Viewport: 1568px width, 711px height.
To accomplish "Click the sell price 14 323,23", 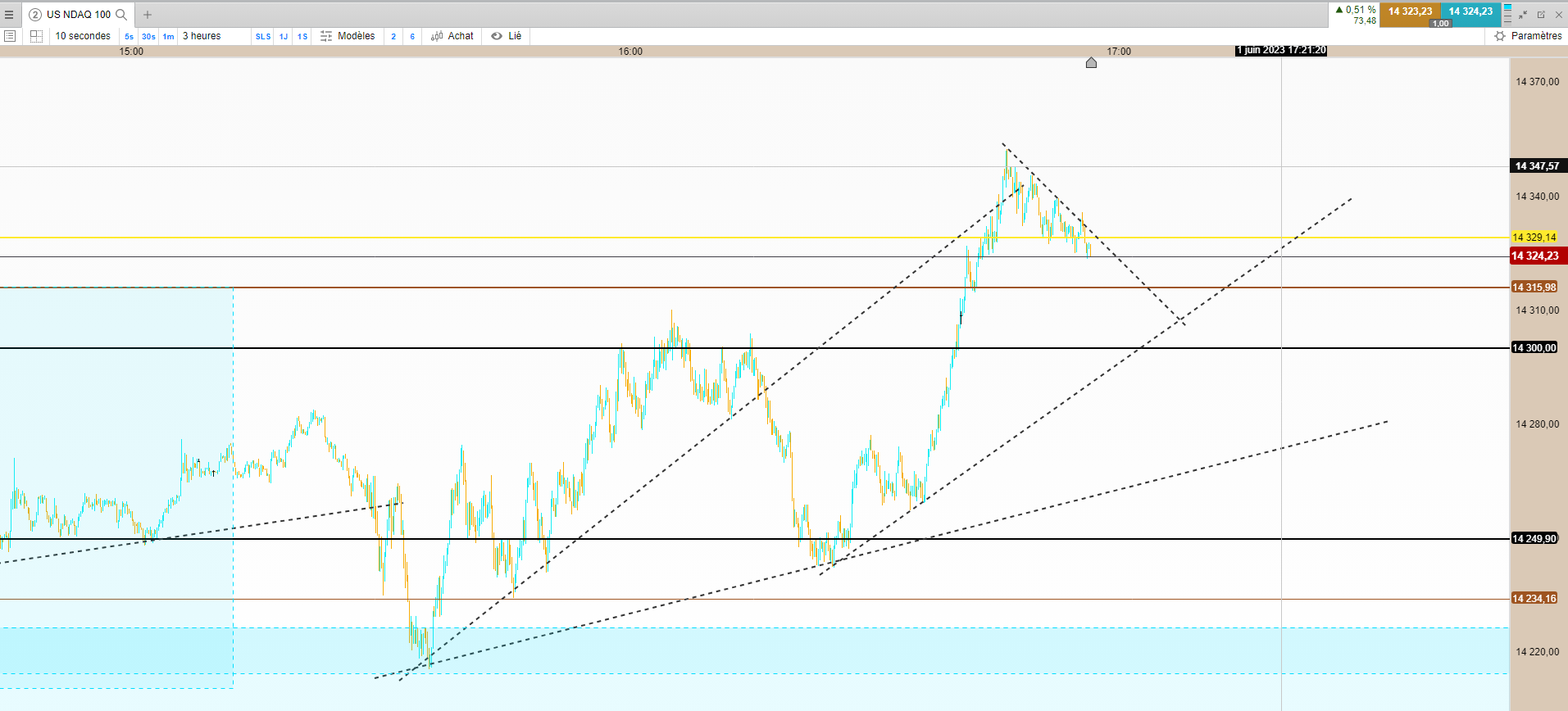I will pyautogui.click(x=1410, y=11).
